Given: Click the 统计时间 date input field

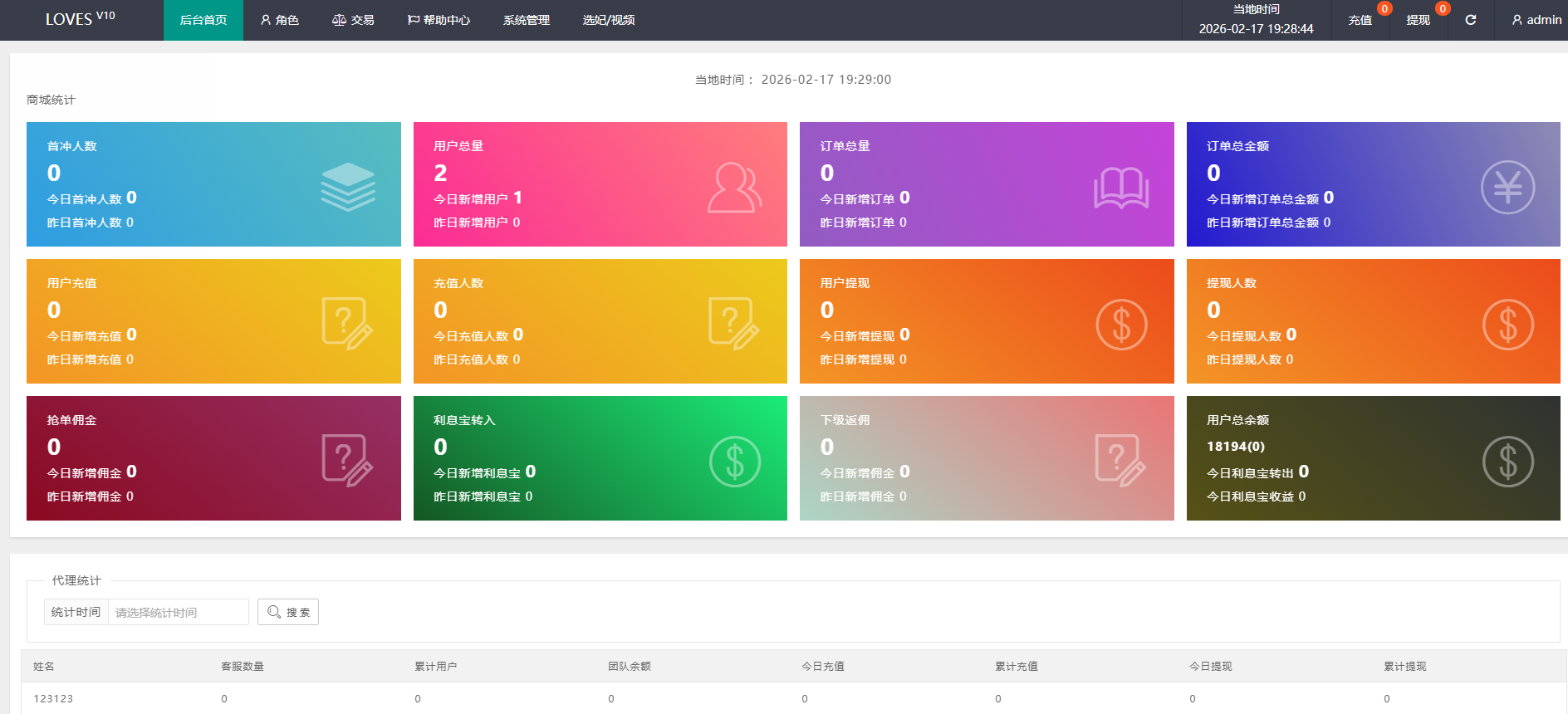Looking at the screenshot, I should point(178,613).
